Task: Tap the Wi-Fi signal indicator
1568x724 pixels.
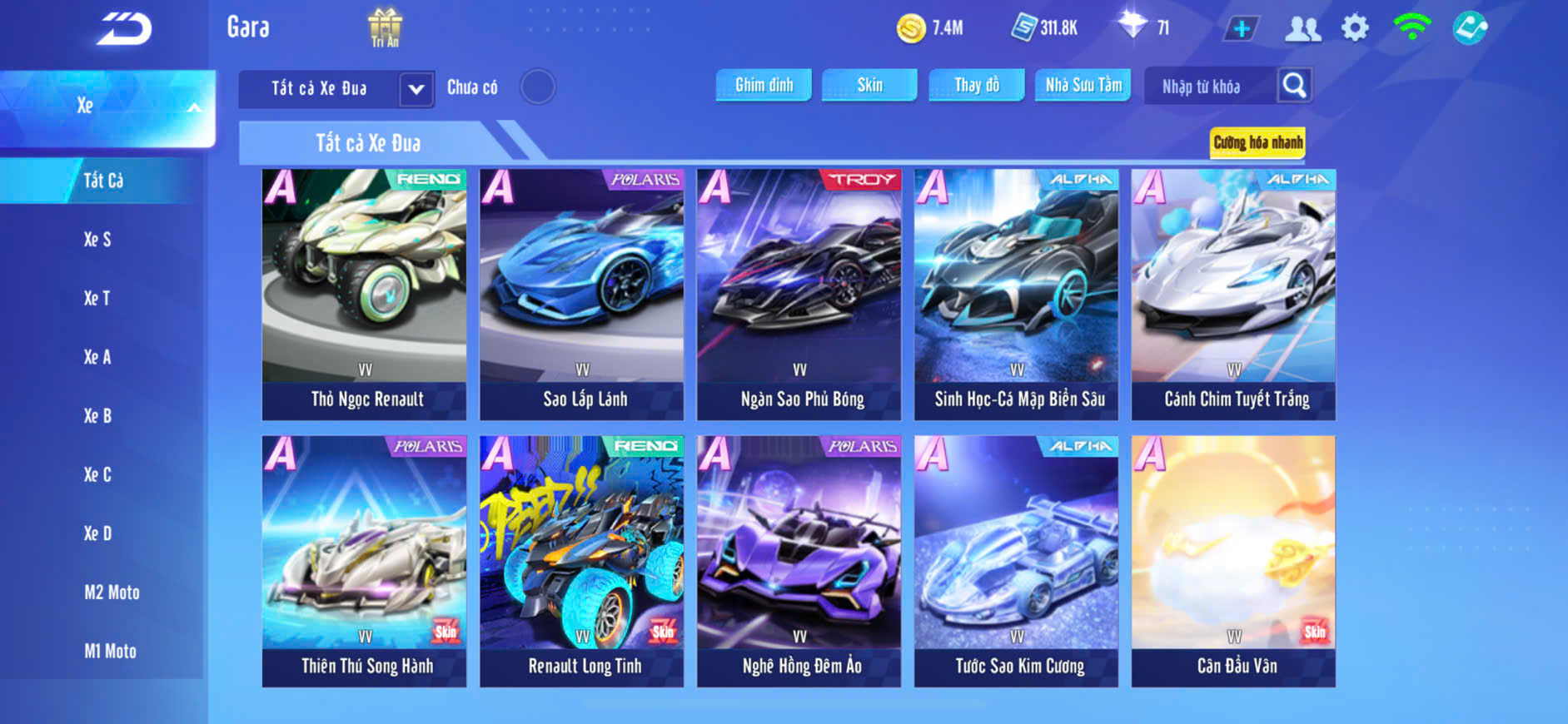Action: [x=1411, y=27]
